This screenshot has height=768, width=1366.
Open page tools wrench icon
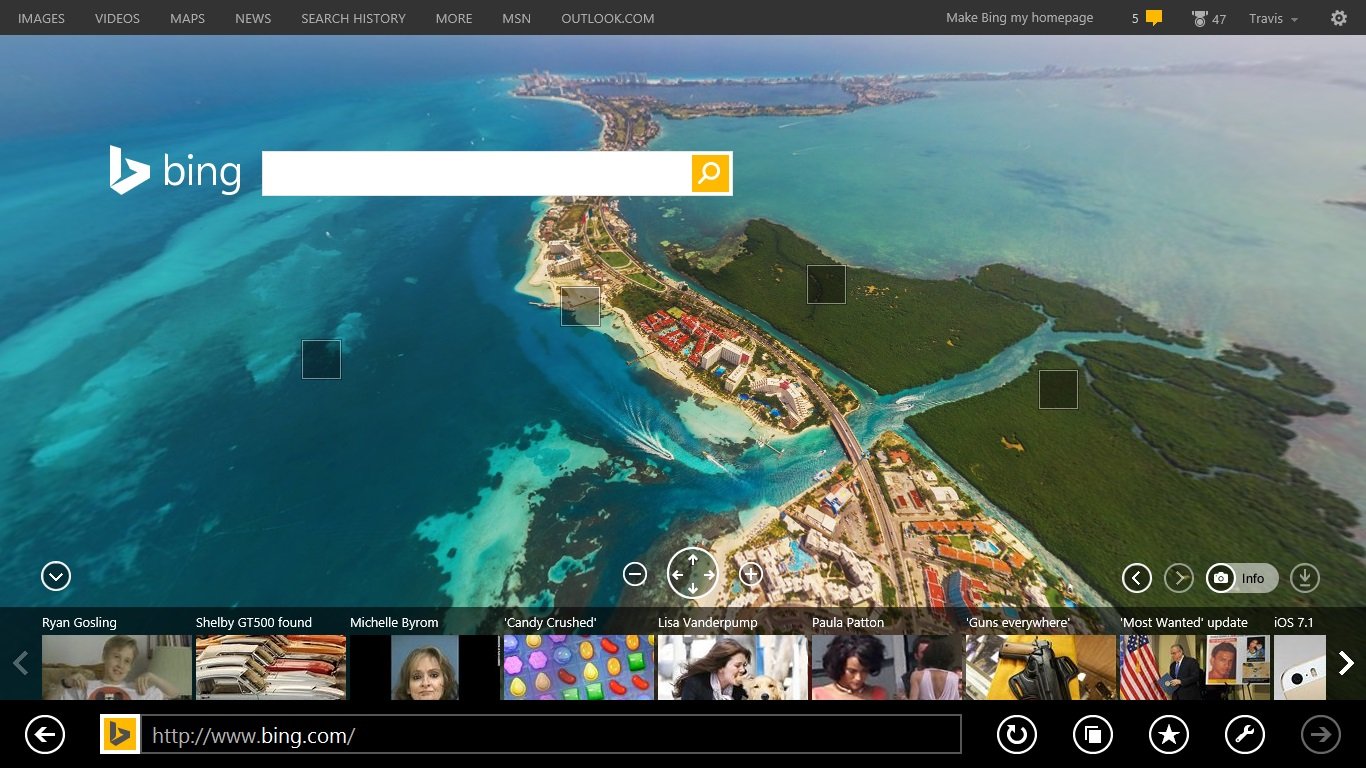click(x=1245, y=736)
